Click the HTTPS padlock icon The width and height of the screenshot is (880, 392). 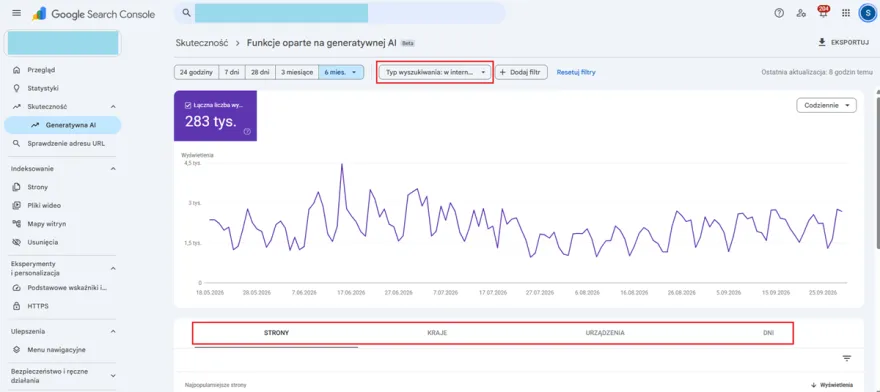click(x=16, y=306)
